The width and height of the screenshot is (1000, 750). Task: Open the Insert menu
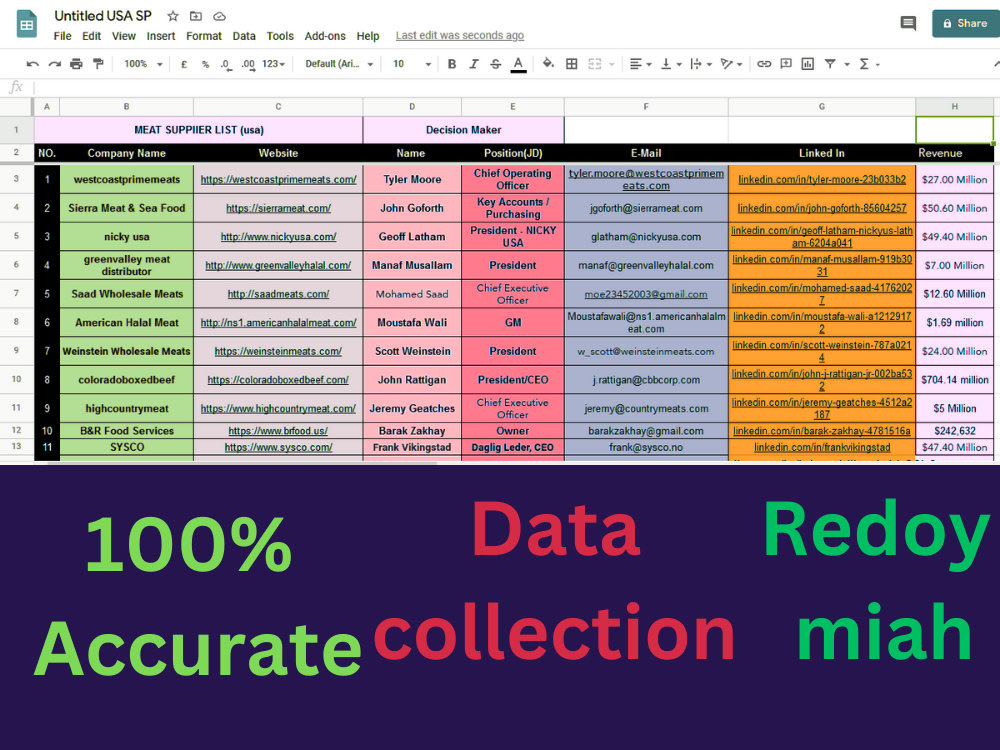pos(161,36)
